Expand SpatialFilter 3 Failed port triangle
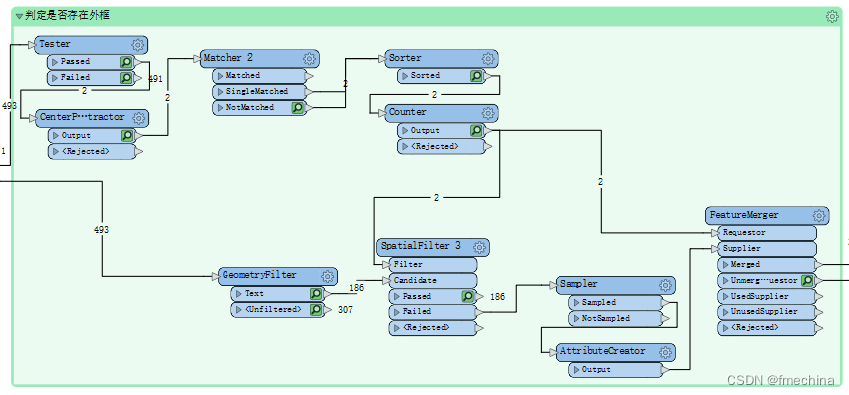The width and height of the screenshot is (849, 395). tap(397, 312)
